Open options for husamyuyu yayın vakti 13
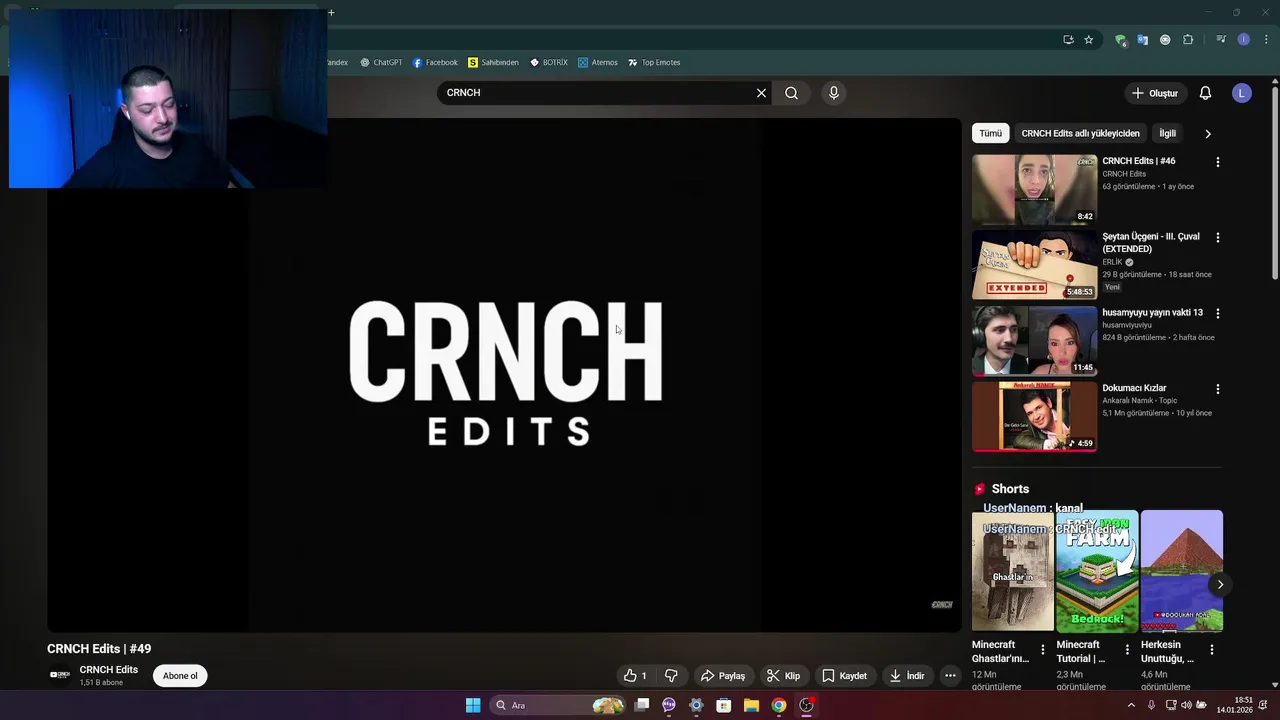The width and height of the screenshot is (1280, 720). [1217, 313]
